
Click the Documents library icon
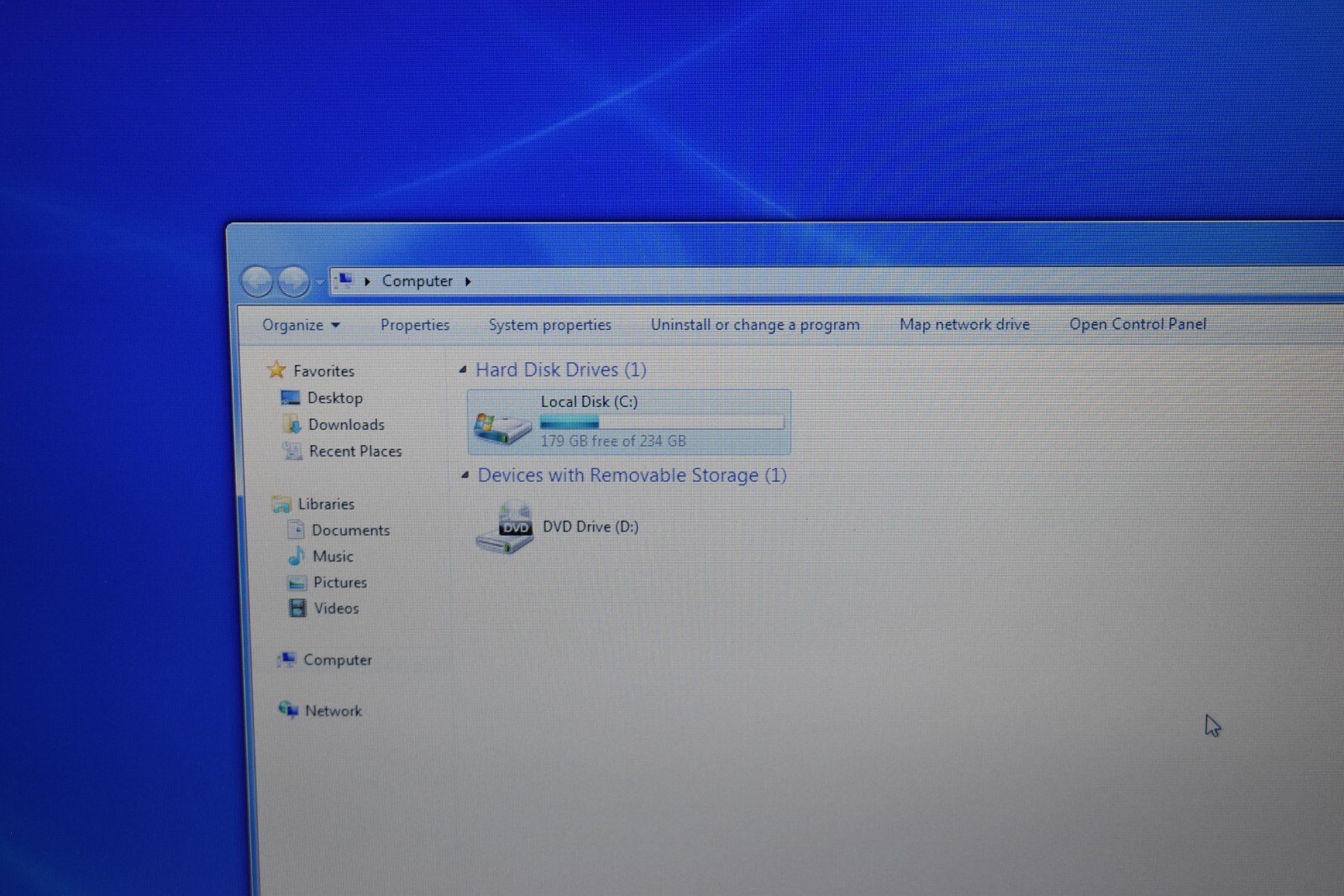click(x=296, y=530)
